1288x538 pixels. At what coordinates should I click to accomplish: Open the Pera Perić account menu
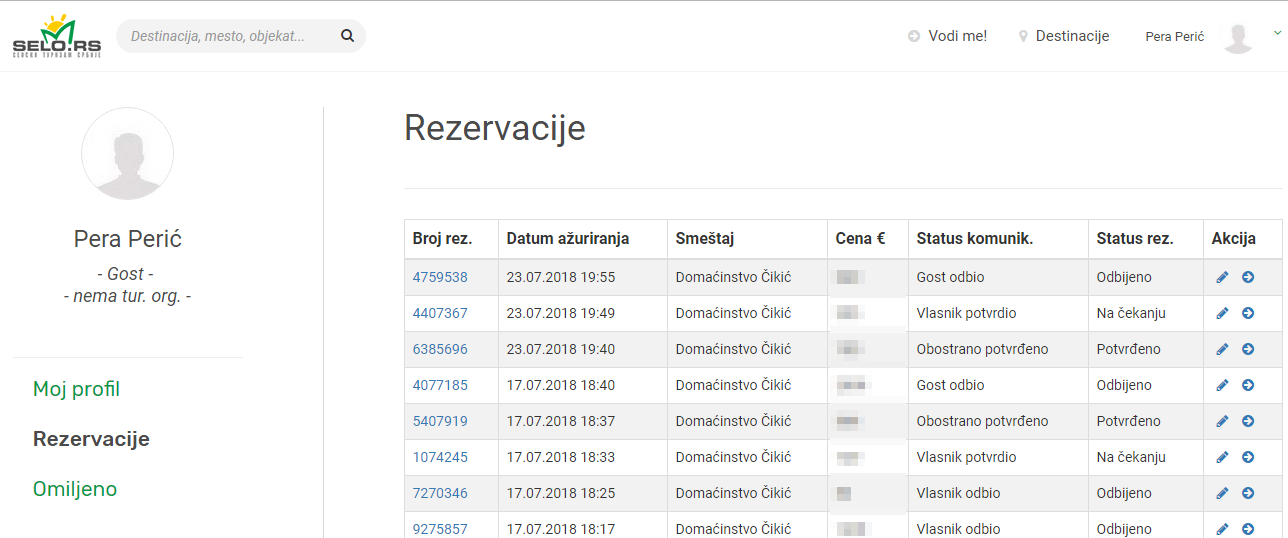pyautogui.click(x=1174, y=37)
